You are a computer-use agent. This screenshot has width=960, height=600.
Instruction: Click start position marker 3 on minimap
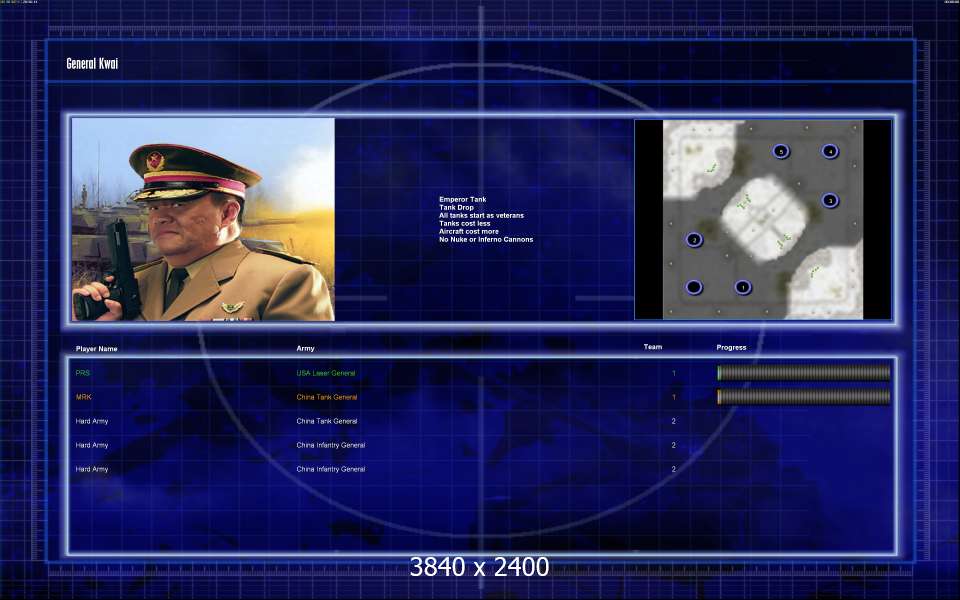830,200
